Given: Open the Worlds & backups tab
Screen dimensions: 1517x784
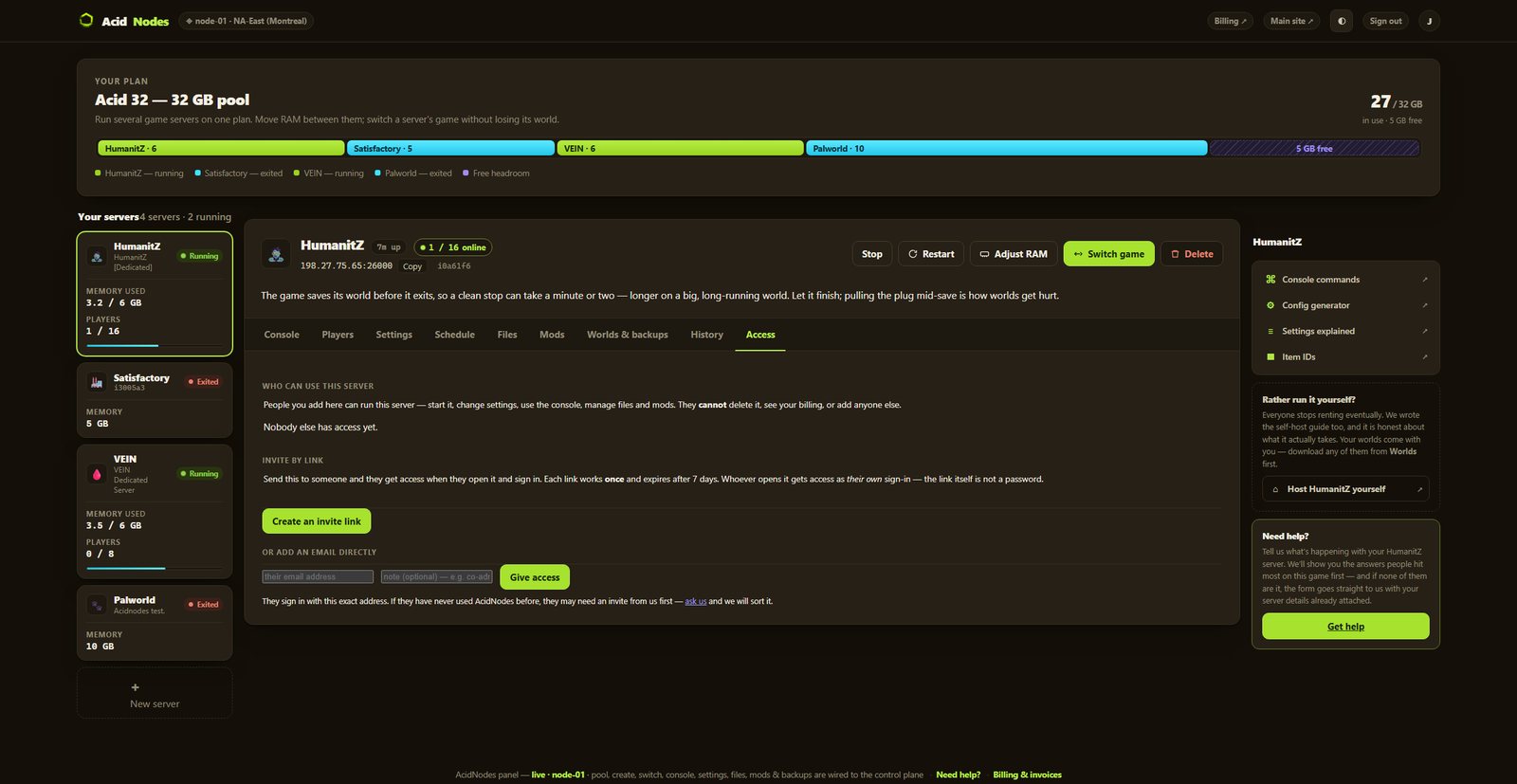Looking at the screenshot, I should pyautogui.click(x=628, y=335).
